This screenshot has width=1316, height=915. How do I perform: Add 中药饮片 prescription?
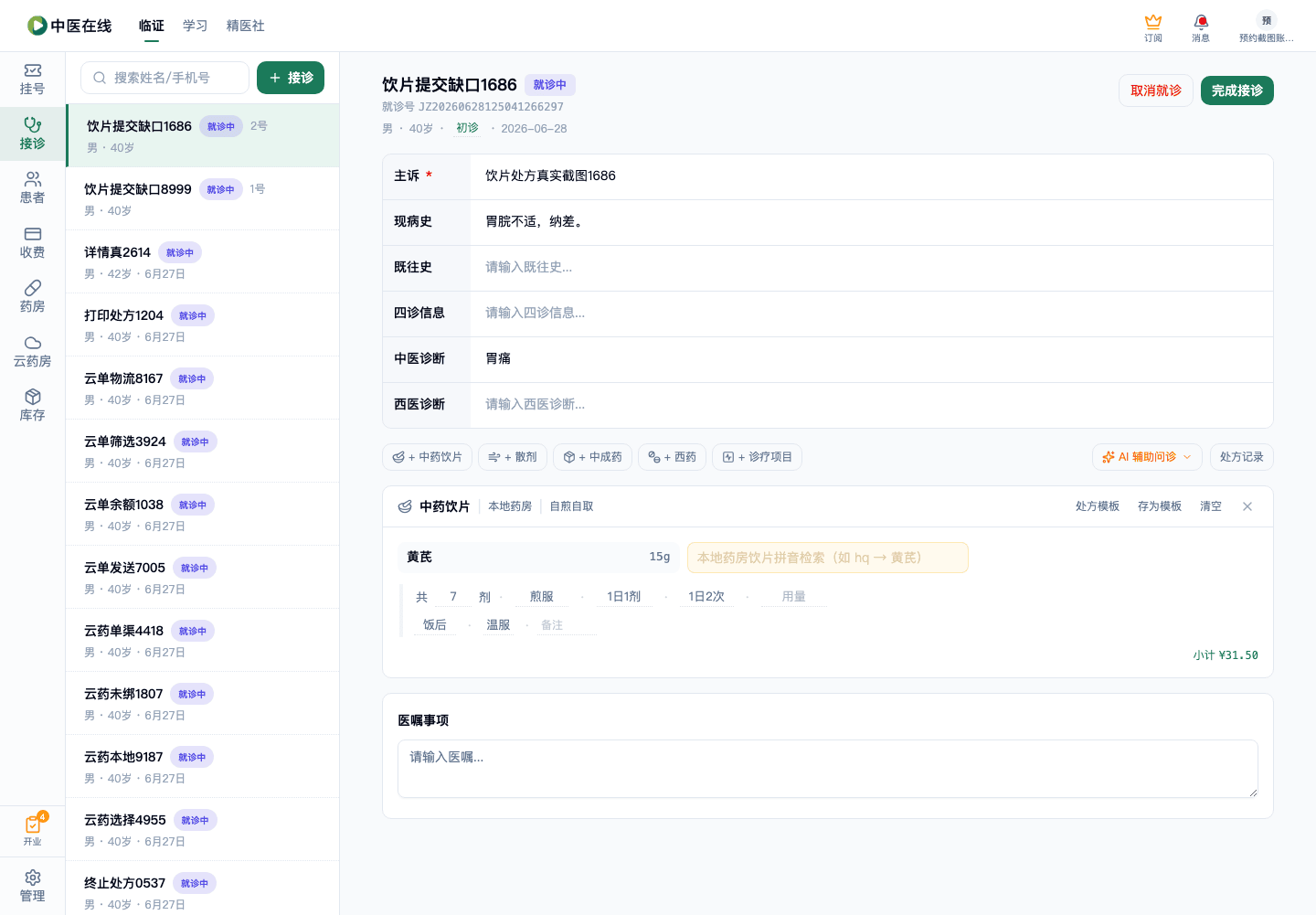click(x=427, y=457)
